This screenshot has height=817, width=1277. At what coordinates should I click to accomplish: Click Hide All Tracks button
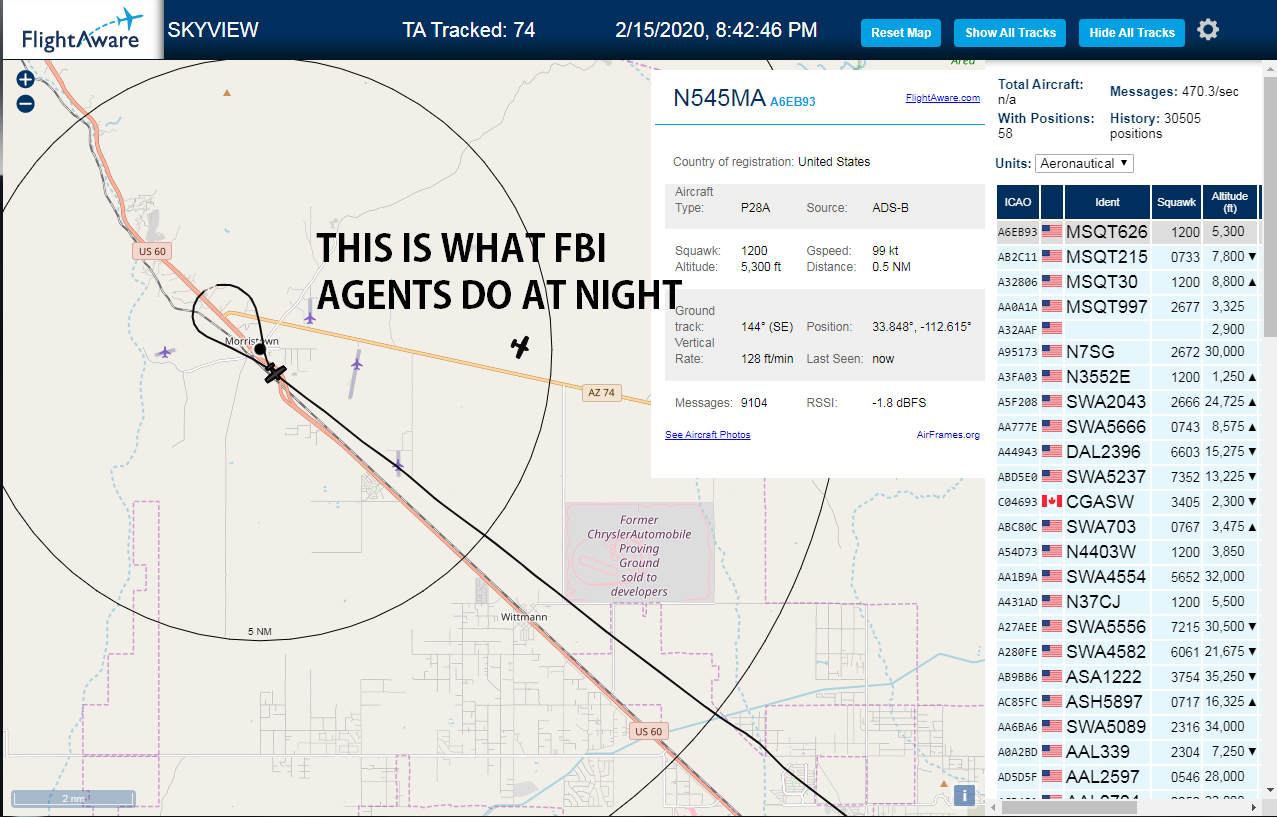pyautogui.click(x=1132, y=32)
